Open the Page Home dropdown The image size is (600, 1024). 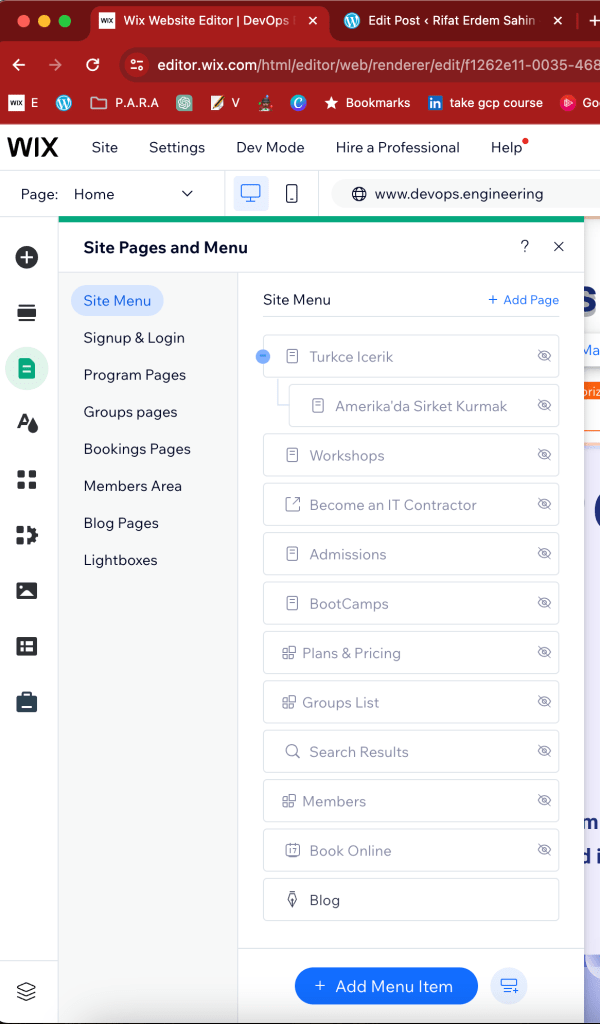pyautogui.click(x=133, y=194)
